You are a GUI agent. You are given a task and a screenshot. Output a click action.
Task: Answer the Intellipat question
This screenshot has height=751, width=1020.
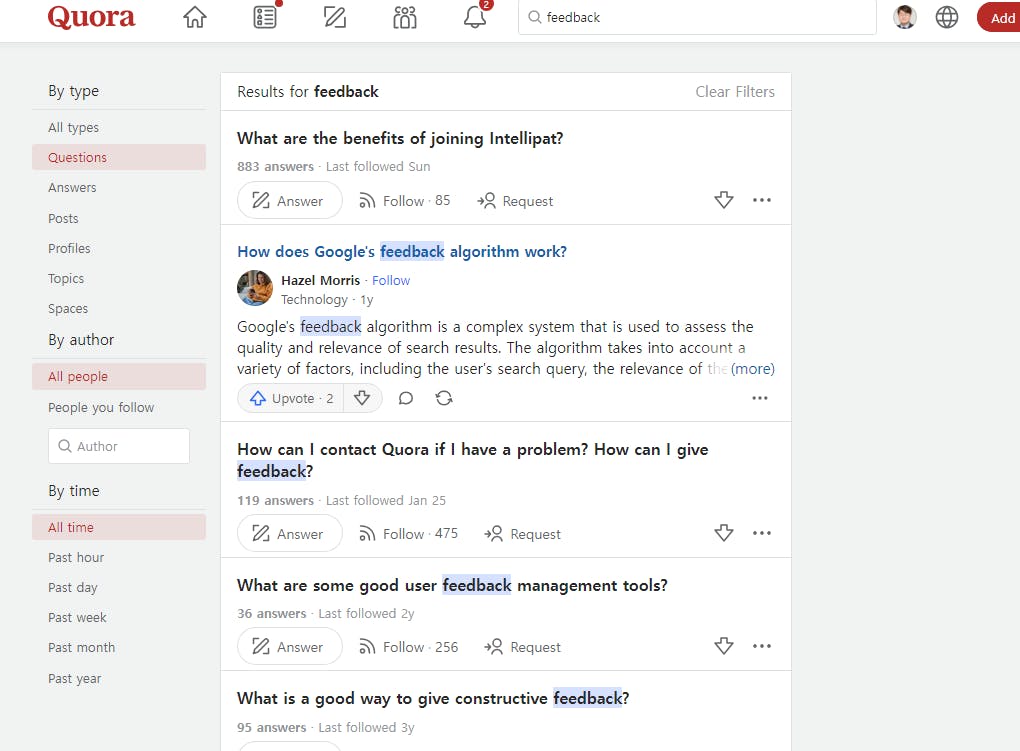tap(289, 200)
